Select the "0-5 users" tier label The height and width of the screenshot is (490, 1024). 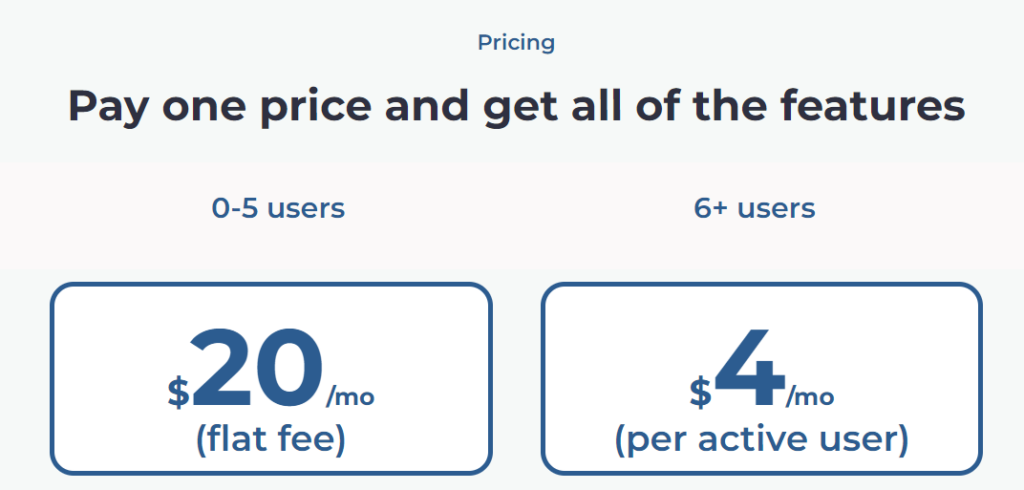tap(278, 209)
